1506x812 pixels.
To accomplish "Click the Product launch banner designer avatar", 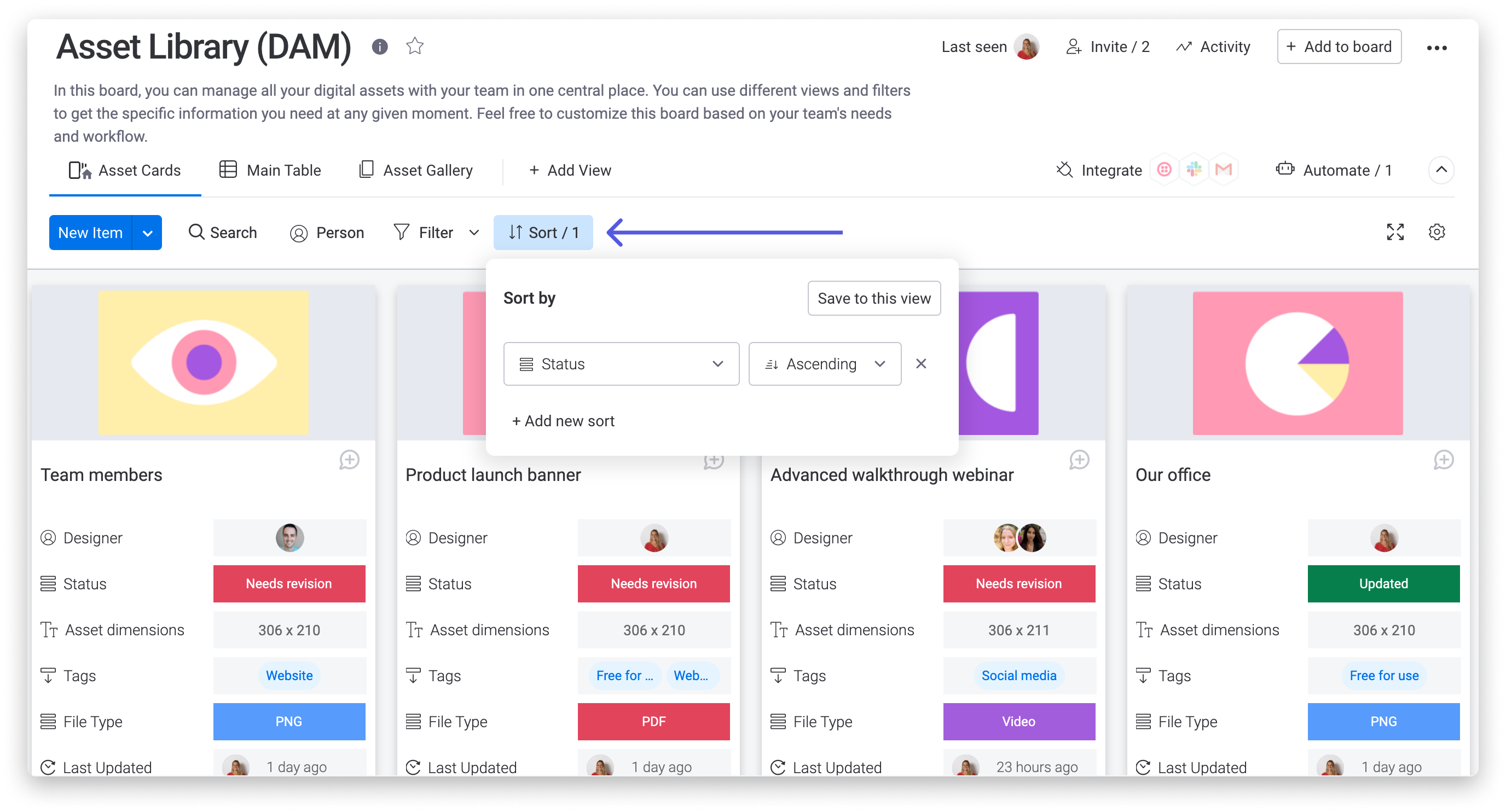I will click(x=654, y=538).
